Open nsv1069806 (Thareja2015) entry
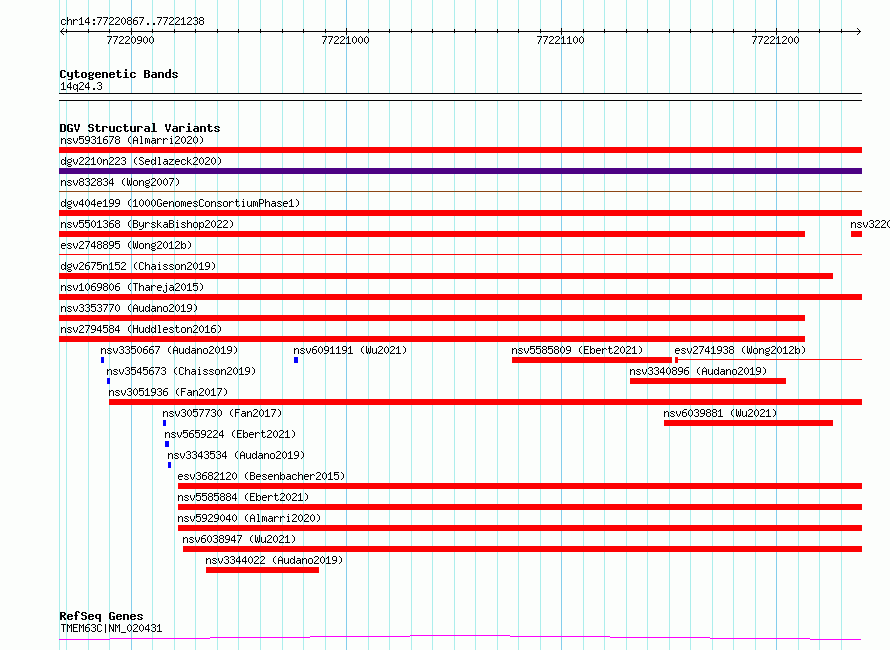Viewport: 890px width, 650px height. (132, 287)
